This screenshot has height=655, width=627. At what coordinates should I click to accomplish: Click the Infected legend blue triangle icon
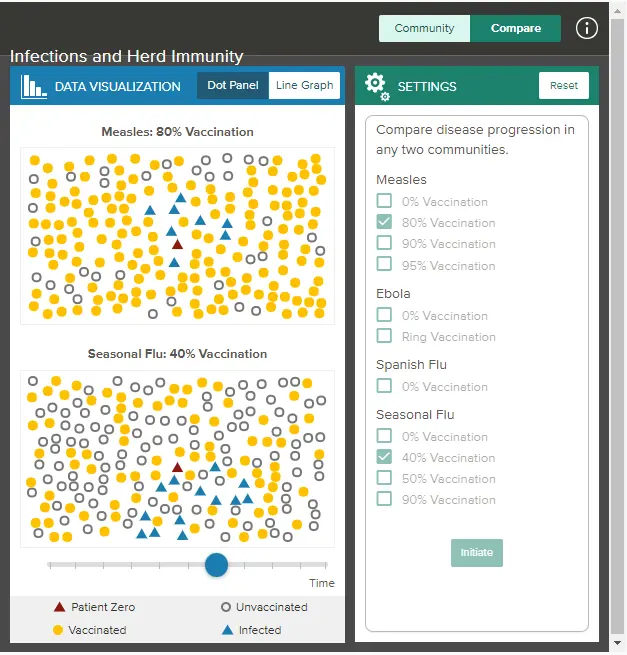[x=227, y=630]
